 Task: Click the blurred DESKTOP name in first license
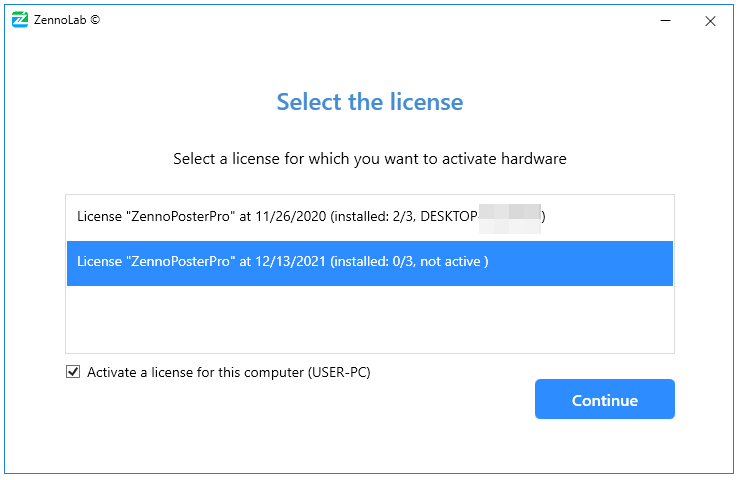tap(510, 215)
